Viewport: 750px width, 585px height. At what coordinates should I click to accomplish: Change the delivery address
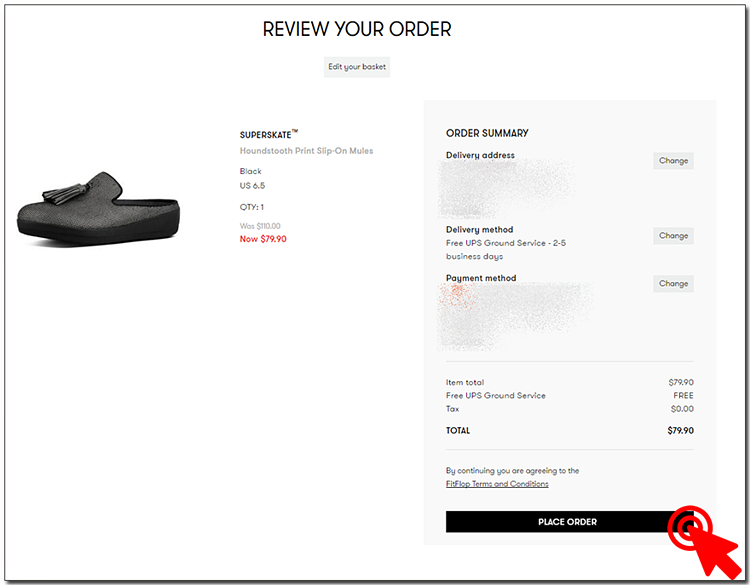click(673, 160)
